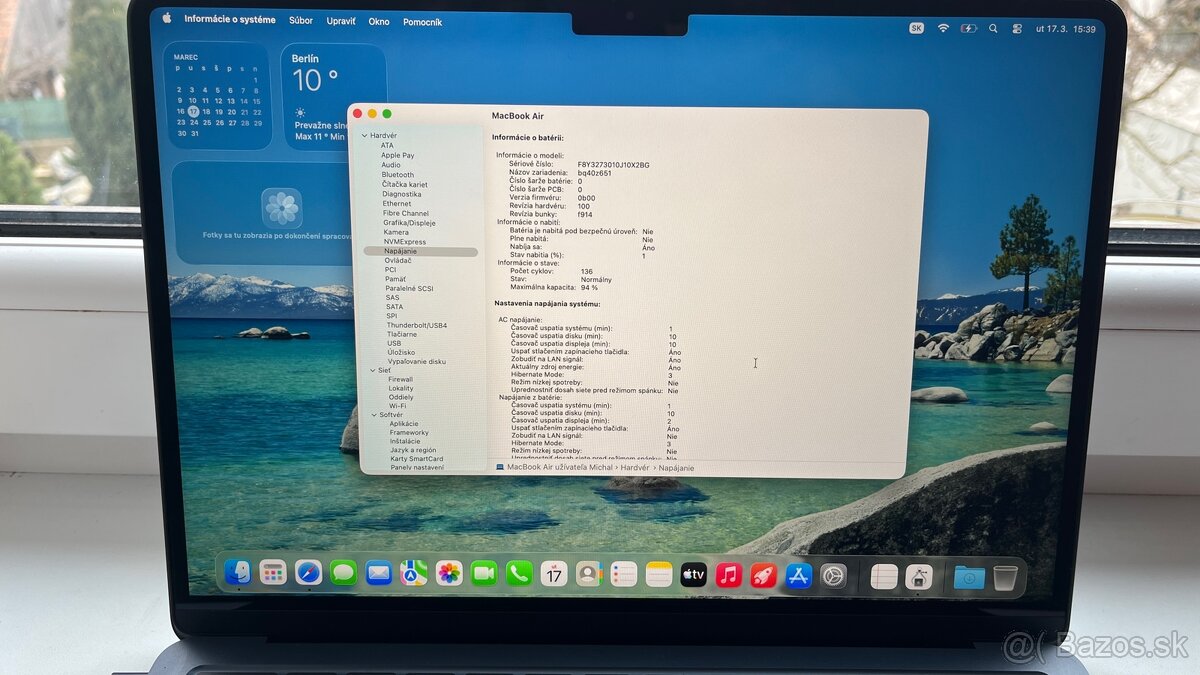Screen dimensions: 1200x675
Task: Launch FaceTime from the Dock
Action: (484, 573)
